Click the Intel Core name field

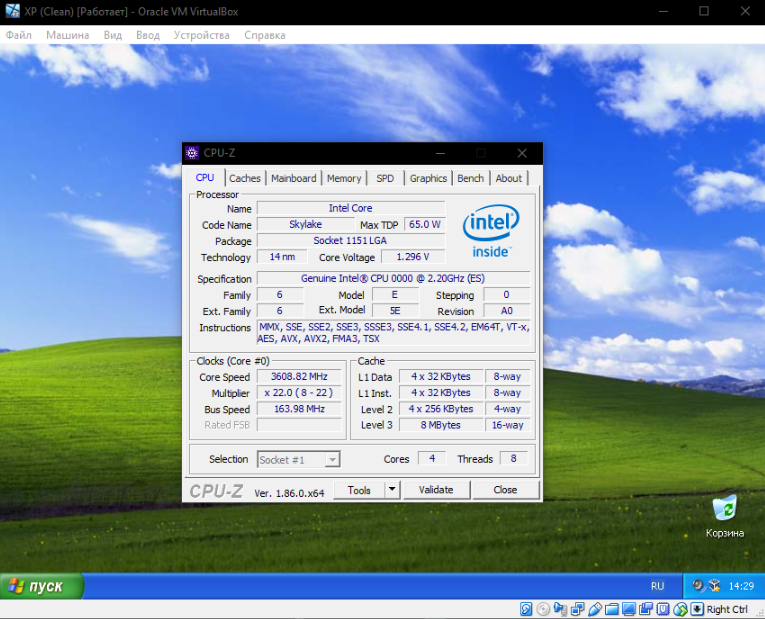[x=351, y=208]
